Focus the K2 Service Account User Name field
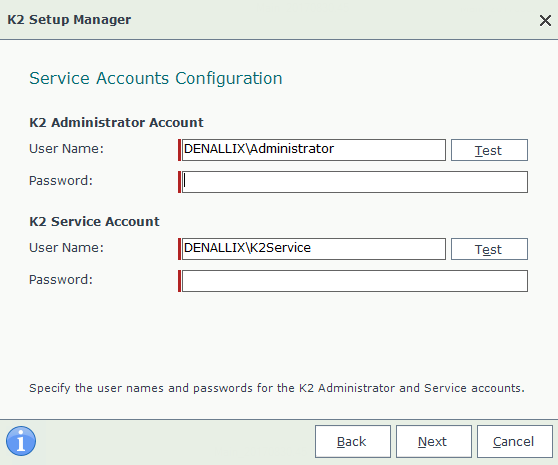 click(x=314, y=249)
